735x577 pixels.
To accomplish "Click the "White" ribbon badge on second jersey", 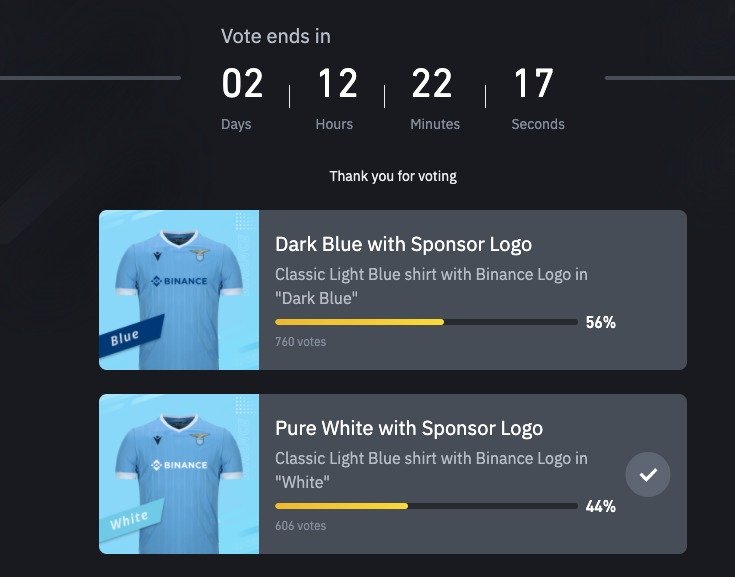I will point(129,520).
